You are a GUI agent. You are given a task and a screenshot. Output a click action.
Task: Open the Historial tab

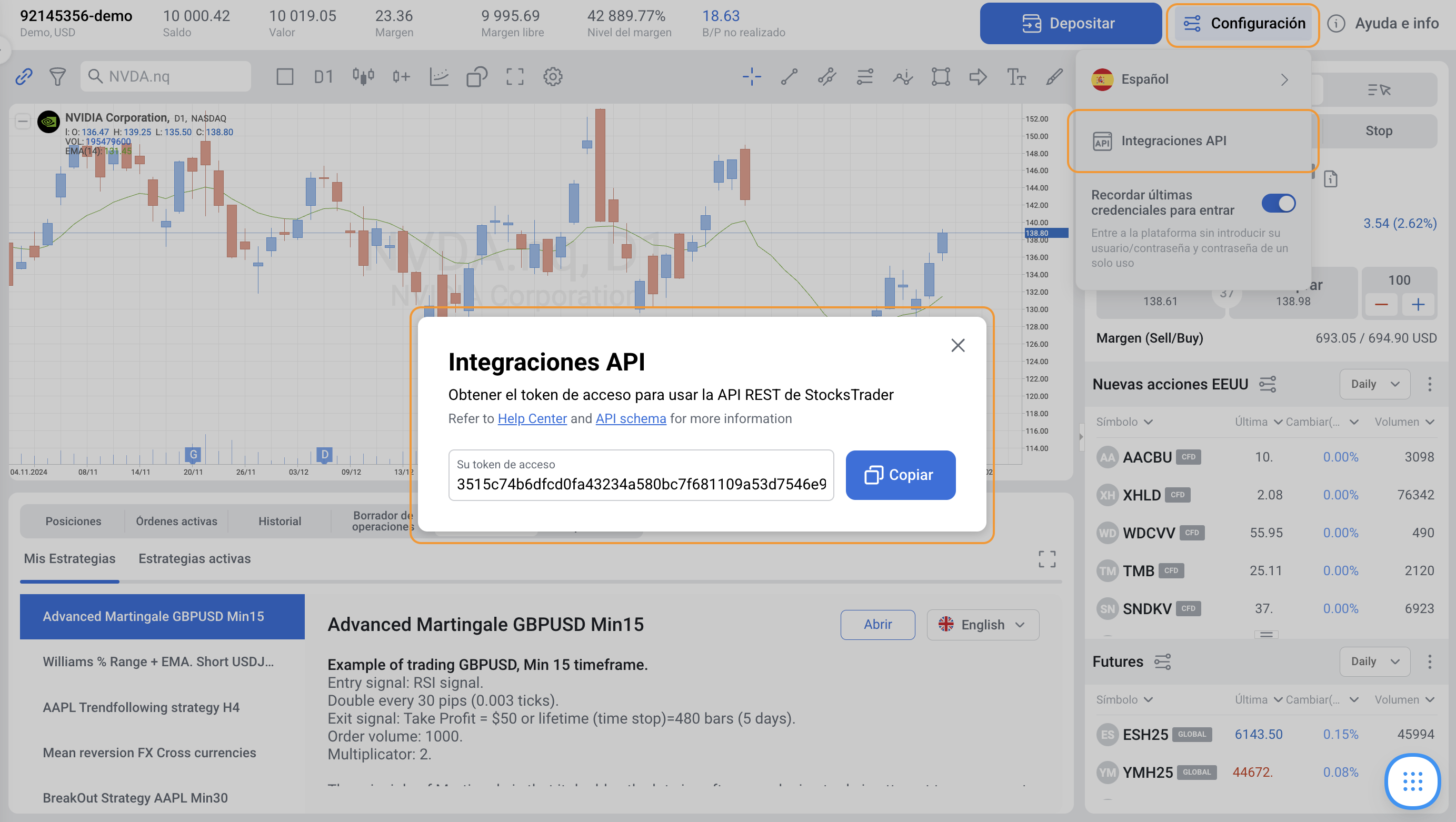pyautogui.click(x=279, y=522)
